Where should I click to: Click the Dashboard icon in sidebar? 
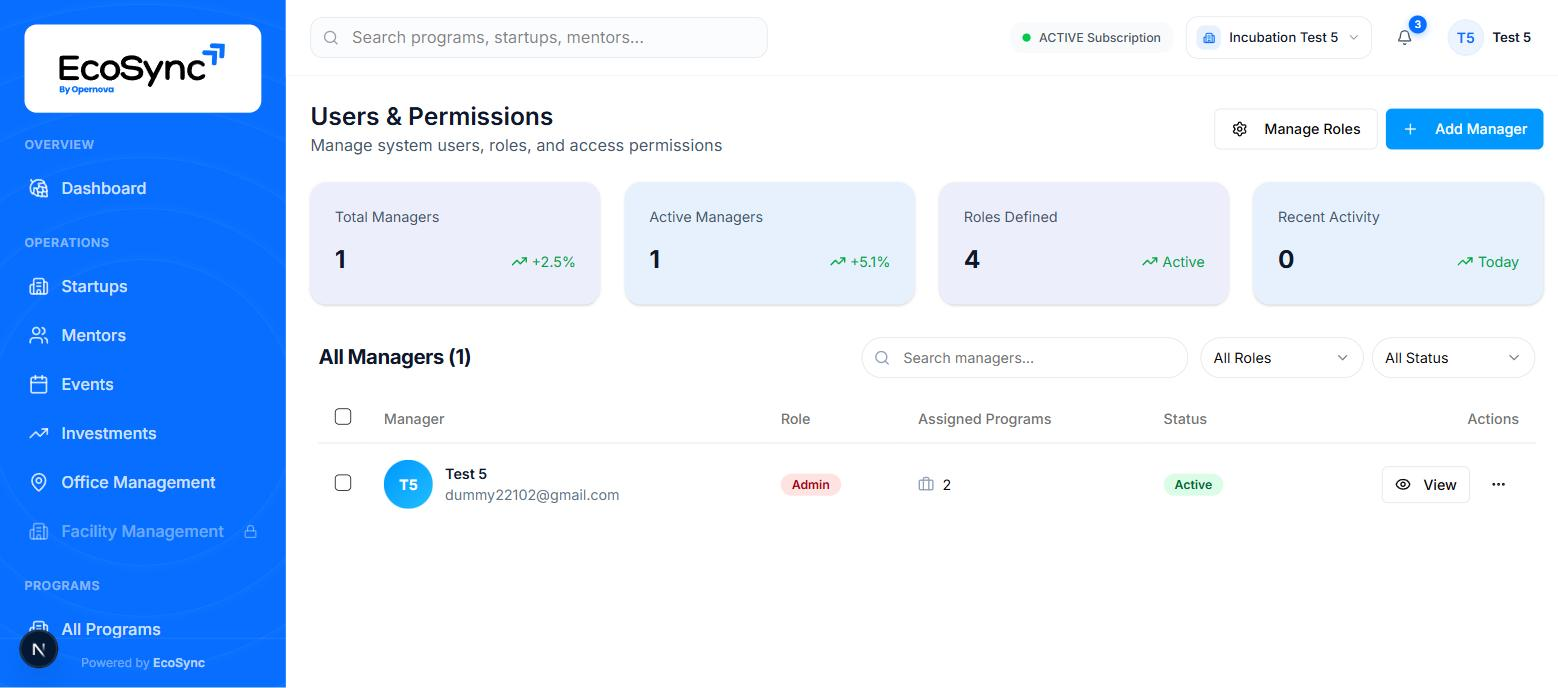click(39, 188)
